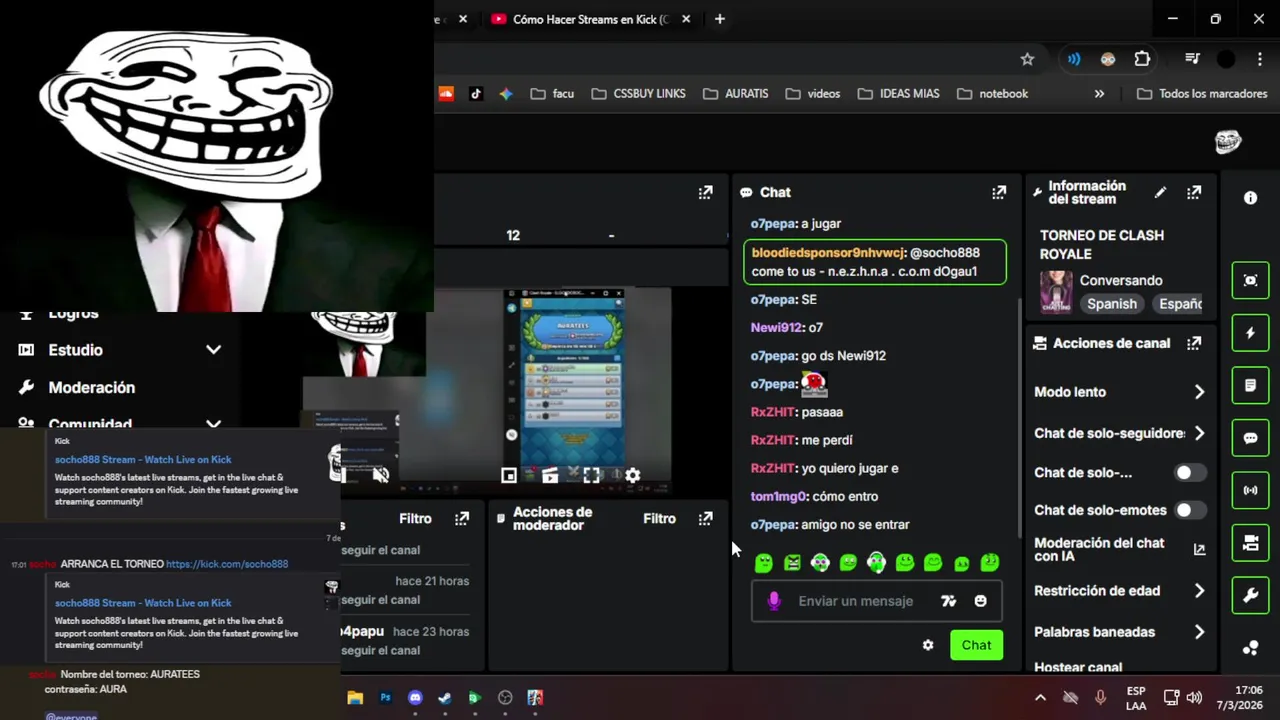
Task: Toggle the wrench sidebar icon
Action: (1250, 596)
